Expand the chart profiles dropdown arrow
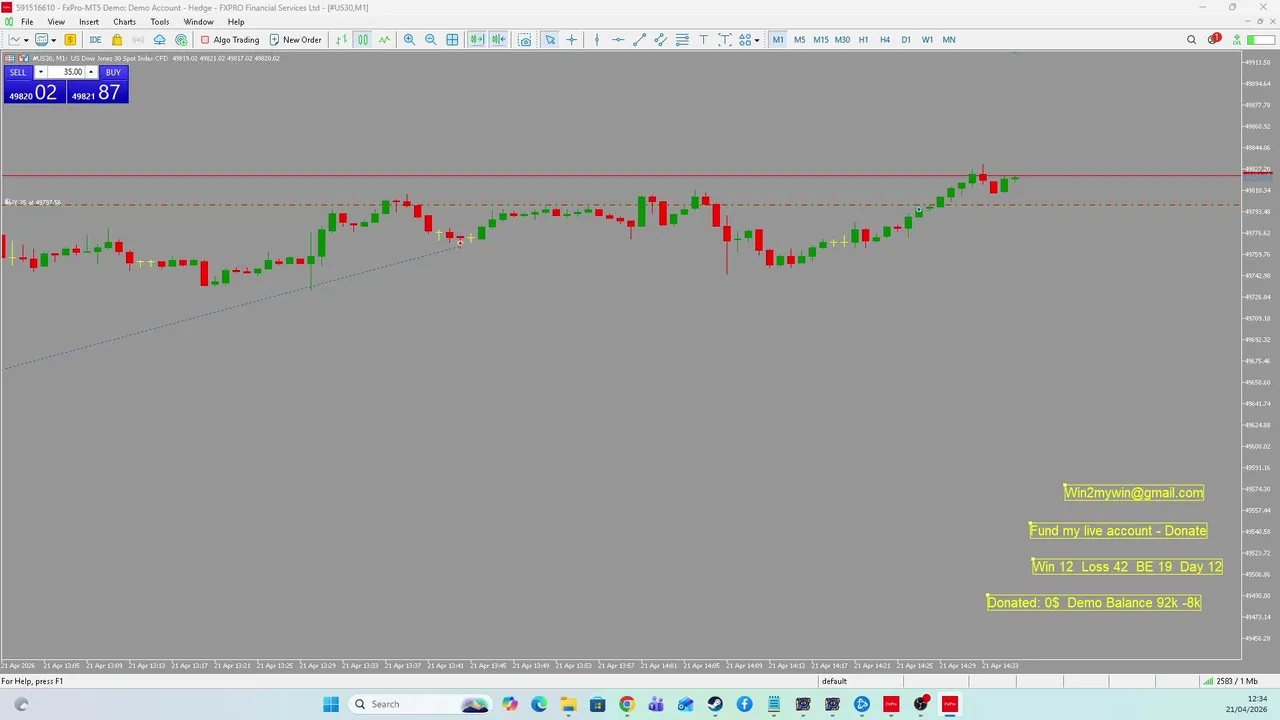This screenshot has height=720, width=1280. point(53,40)
